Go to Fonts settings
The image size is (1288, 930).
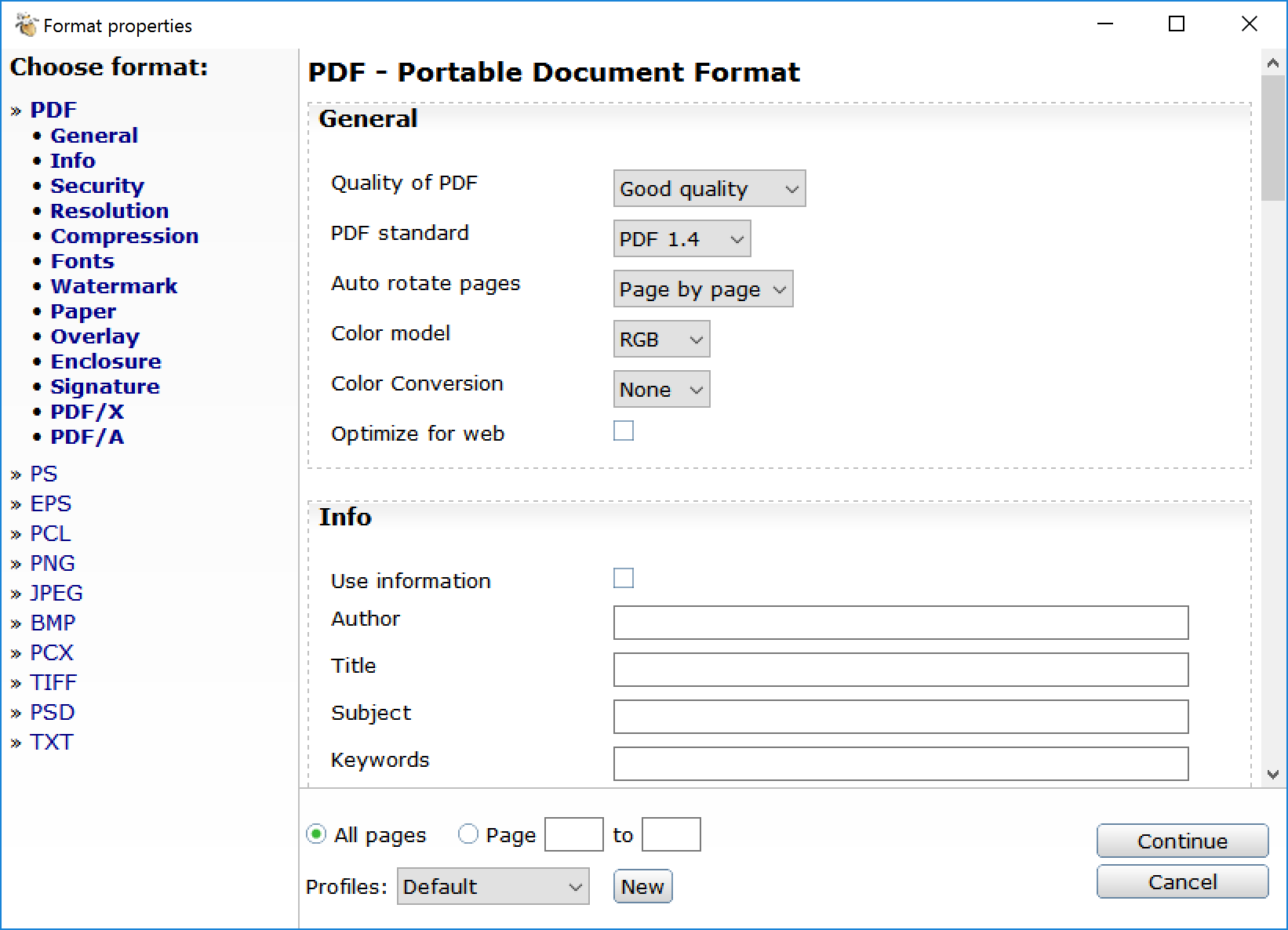[x=82, y=261]
